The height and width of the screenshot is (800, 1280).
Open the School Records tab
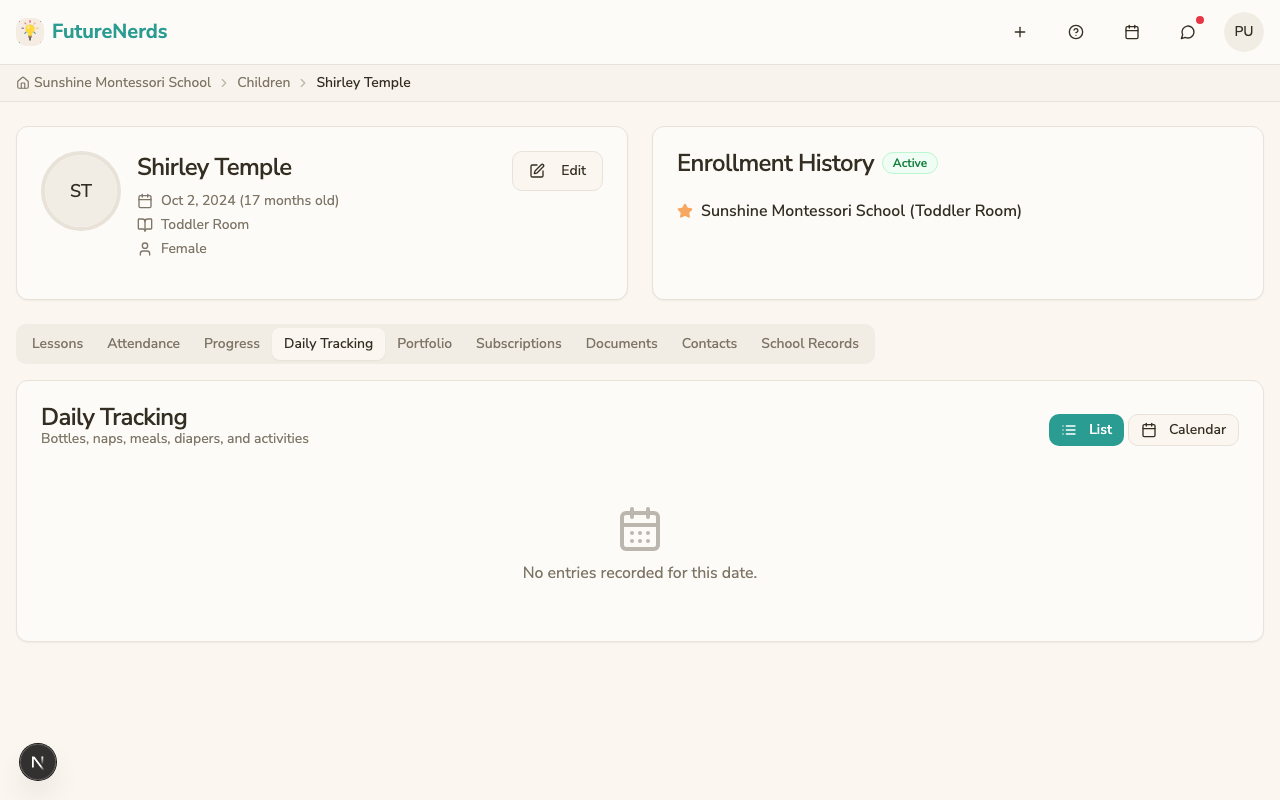point(810,344)
